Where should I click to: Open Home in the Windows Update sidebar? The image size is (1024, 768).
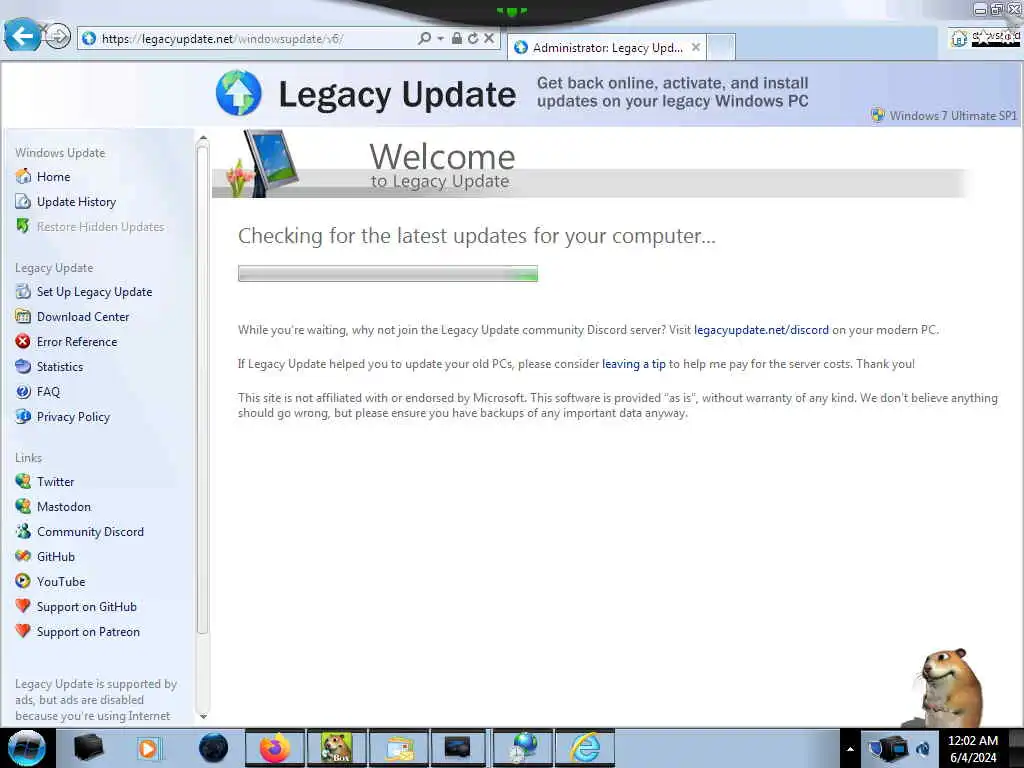(54, 177)
